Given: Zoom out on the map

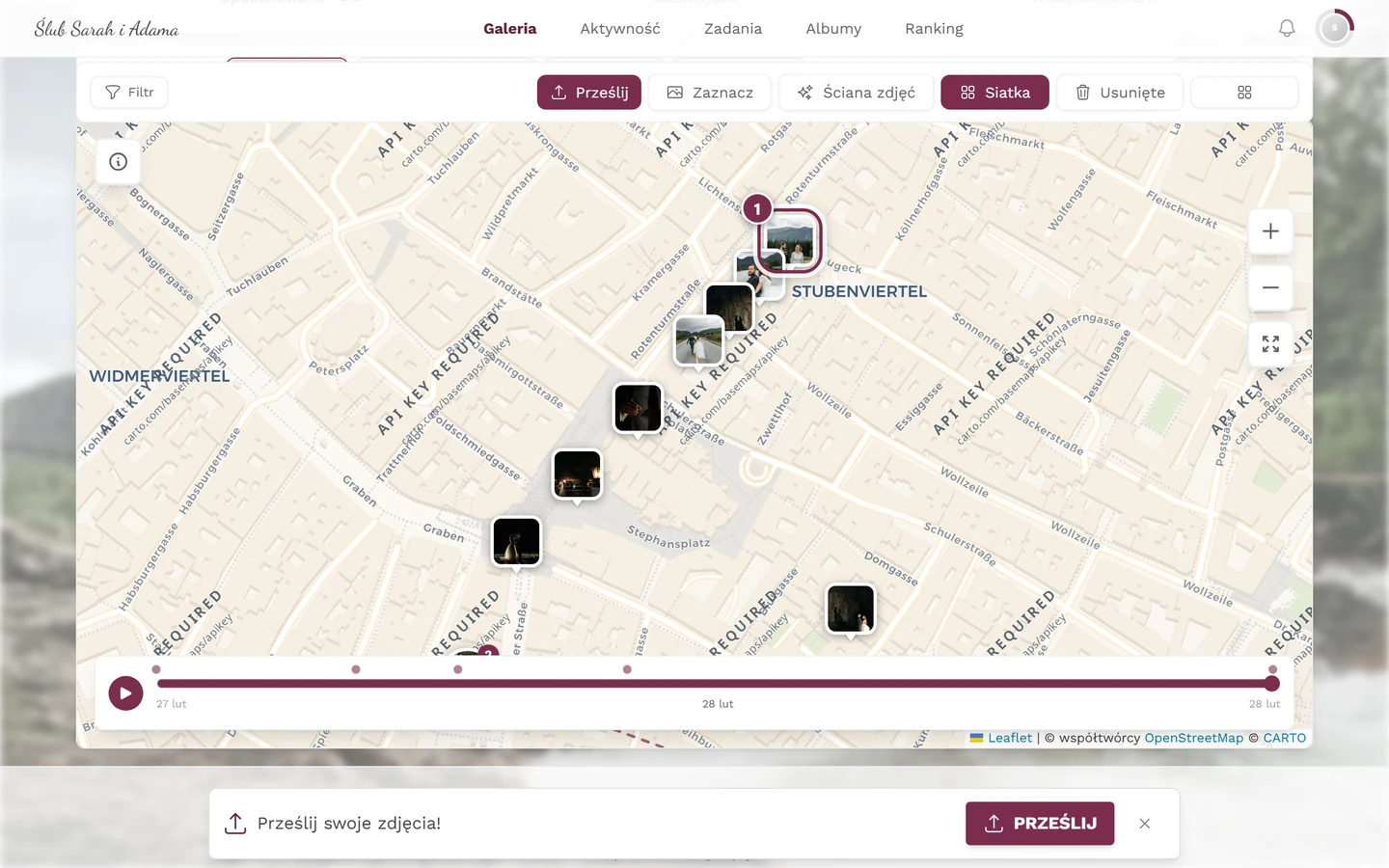Looking at the screenshot, I should click(1270, 287).
